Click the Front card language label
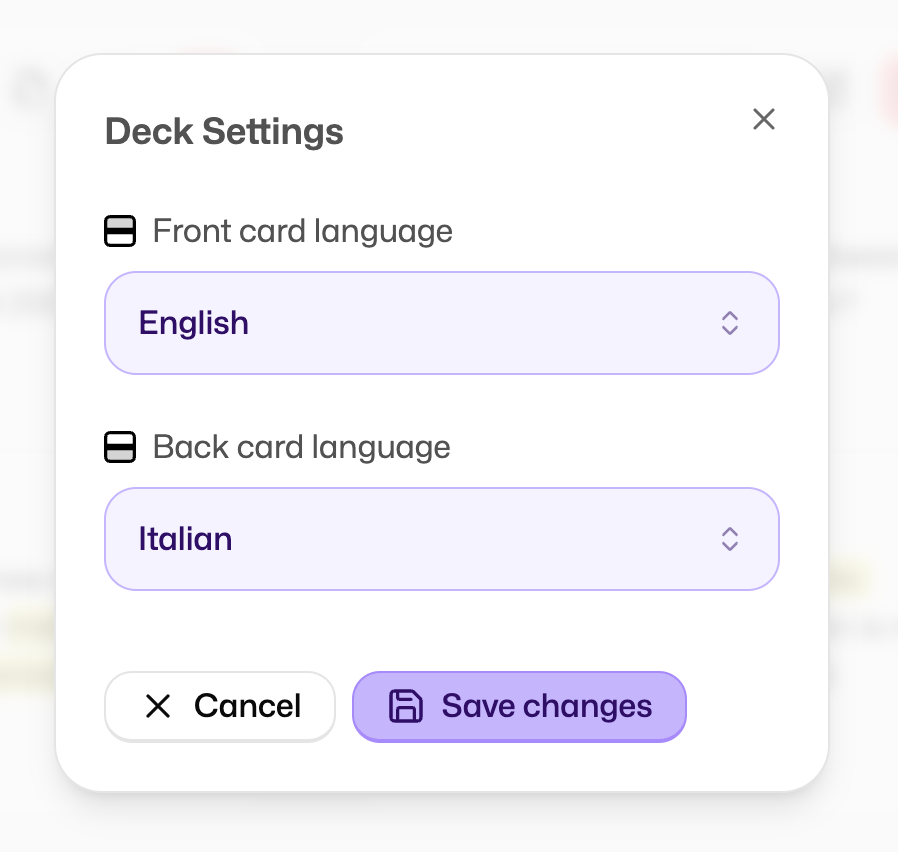898x852 pixels. [302, 232]
